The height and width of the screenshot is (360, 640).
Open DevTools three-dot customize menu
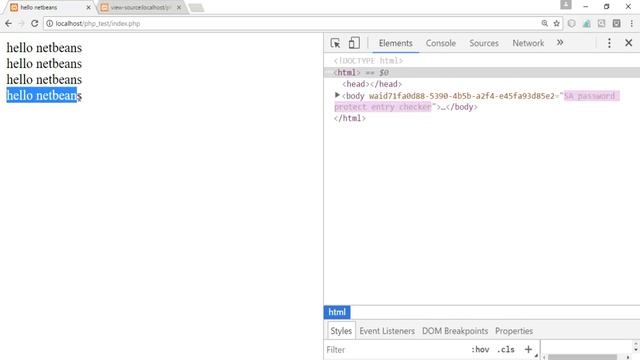coord(609,43)
